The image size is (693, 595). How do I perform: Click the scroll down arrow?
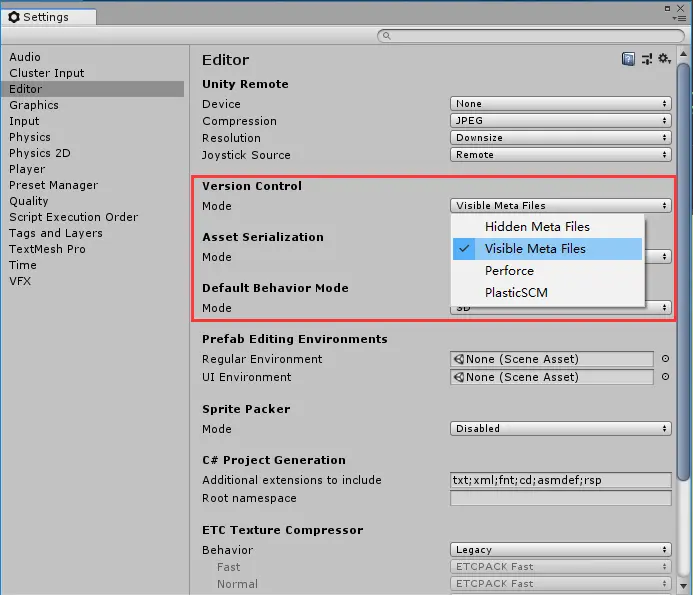pos(683,586)
